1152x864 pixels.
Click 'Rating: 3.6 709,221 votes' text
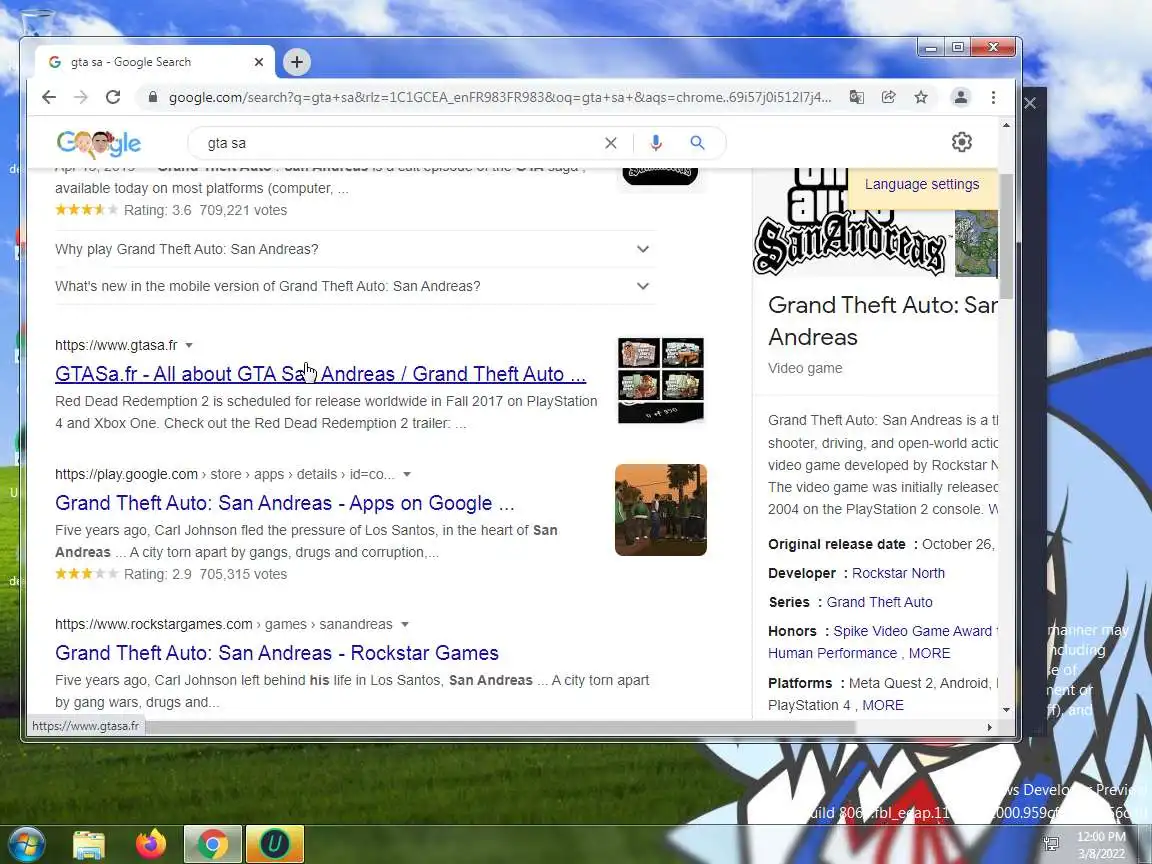pos(205,210)
